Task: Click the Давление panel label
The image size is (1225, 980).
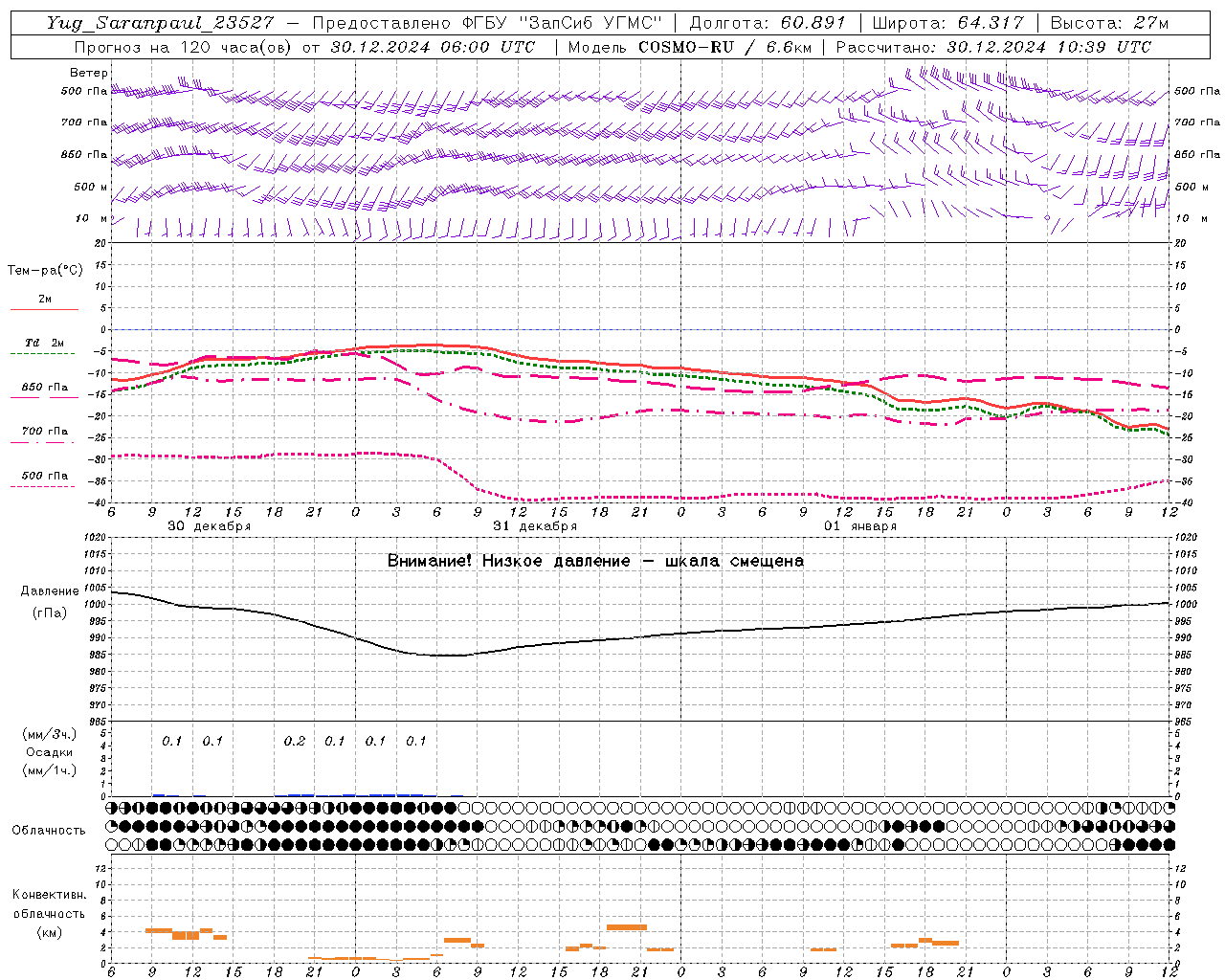Action: click(49, 591)
